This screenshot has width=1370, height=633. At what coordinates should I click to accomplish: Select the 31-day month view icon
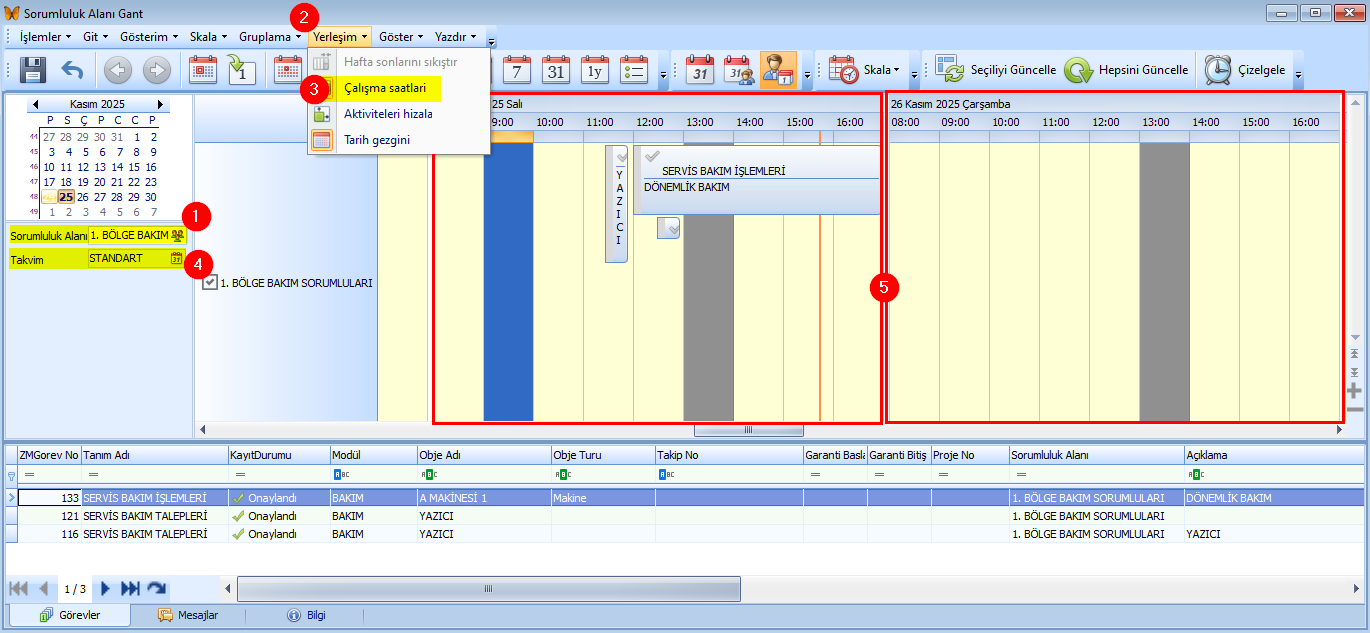(x=556, y=70)
